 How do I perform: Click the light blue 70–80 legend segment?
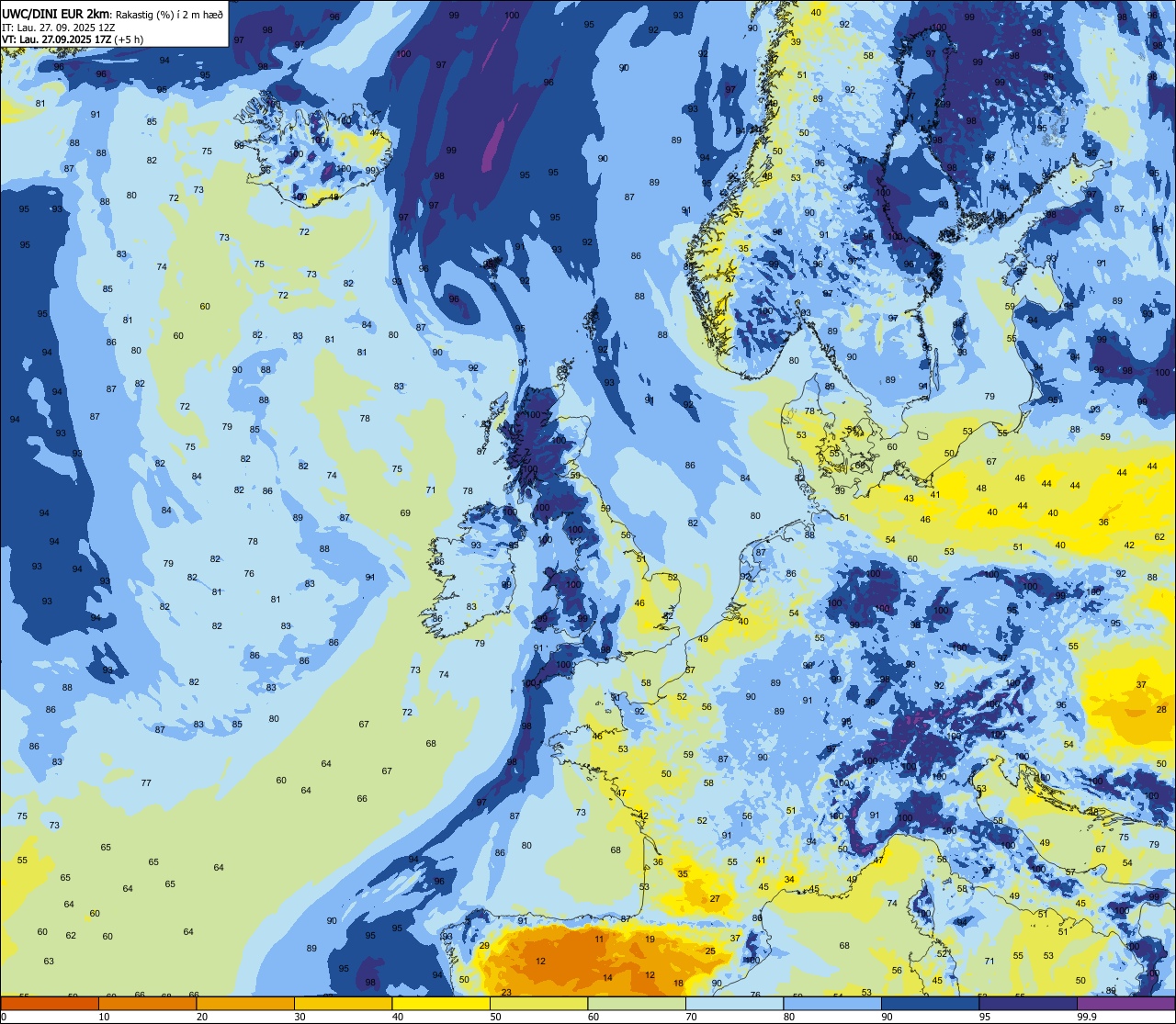click(734, 1003)
